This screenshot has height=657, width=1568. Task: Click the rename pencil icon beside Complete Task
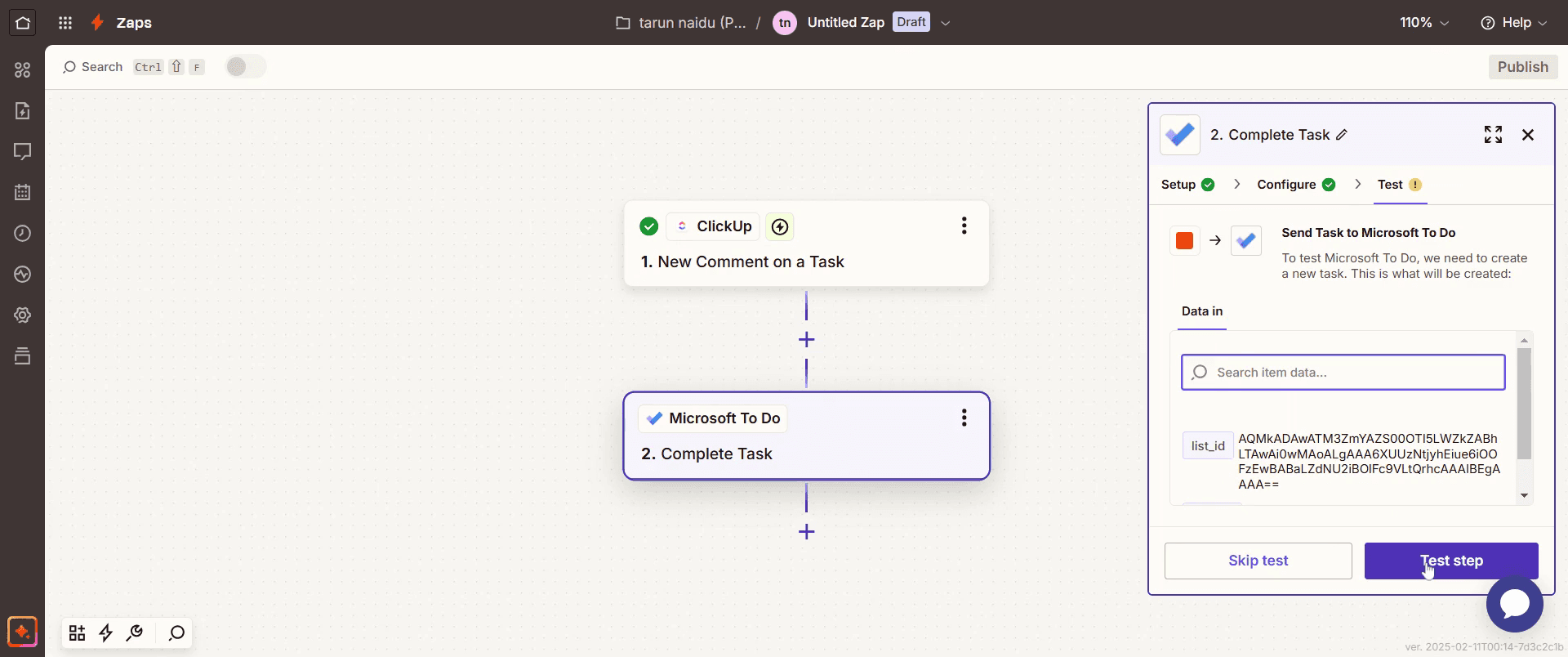point(1342,135)
